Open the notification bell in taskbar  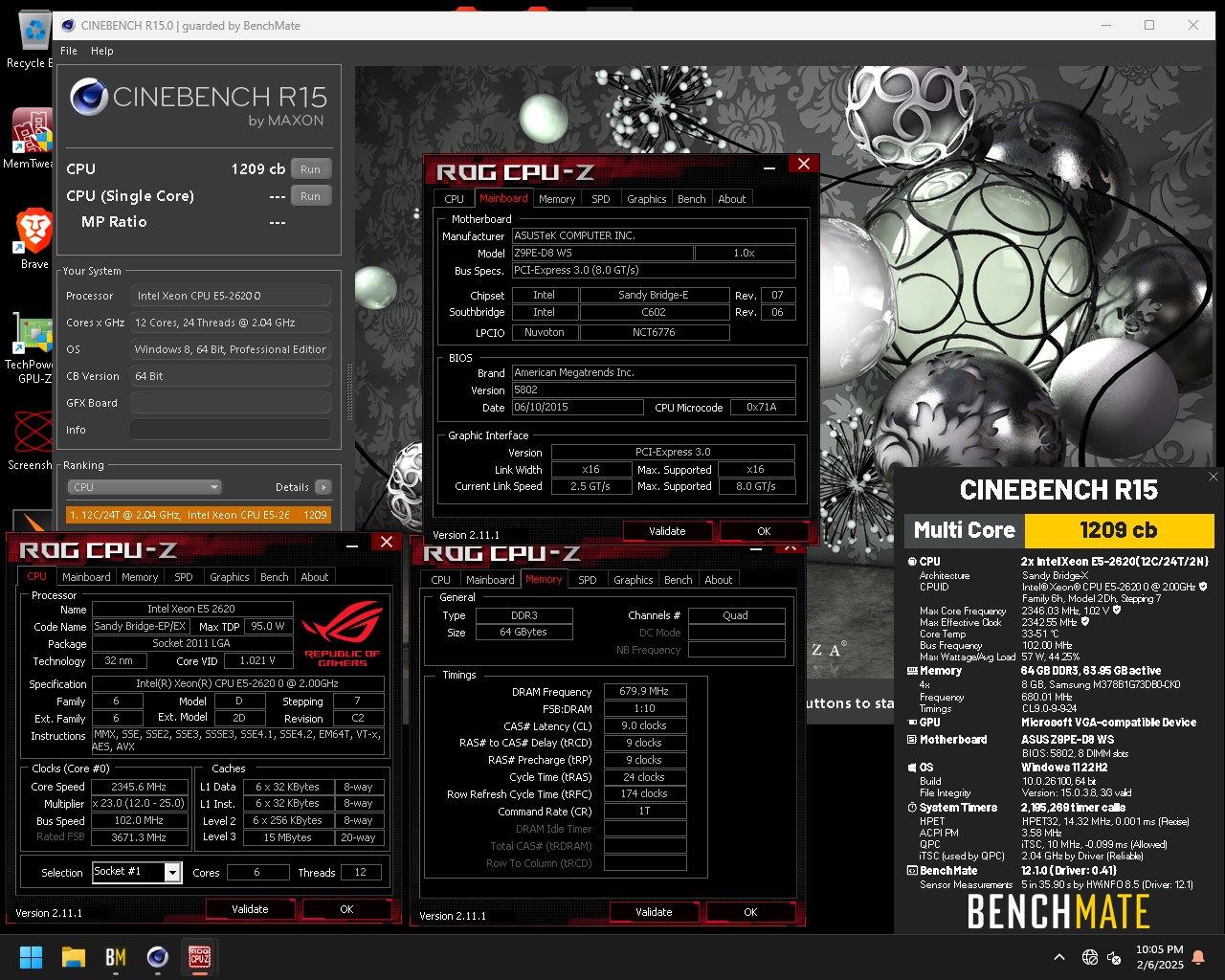point(1198,957)
